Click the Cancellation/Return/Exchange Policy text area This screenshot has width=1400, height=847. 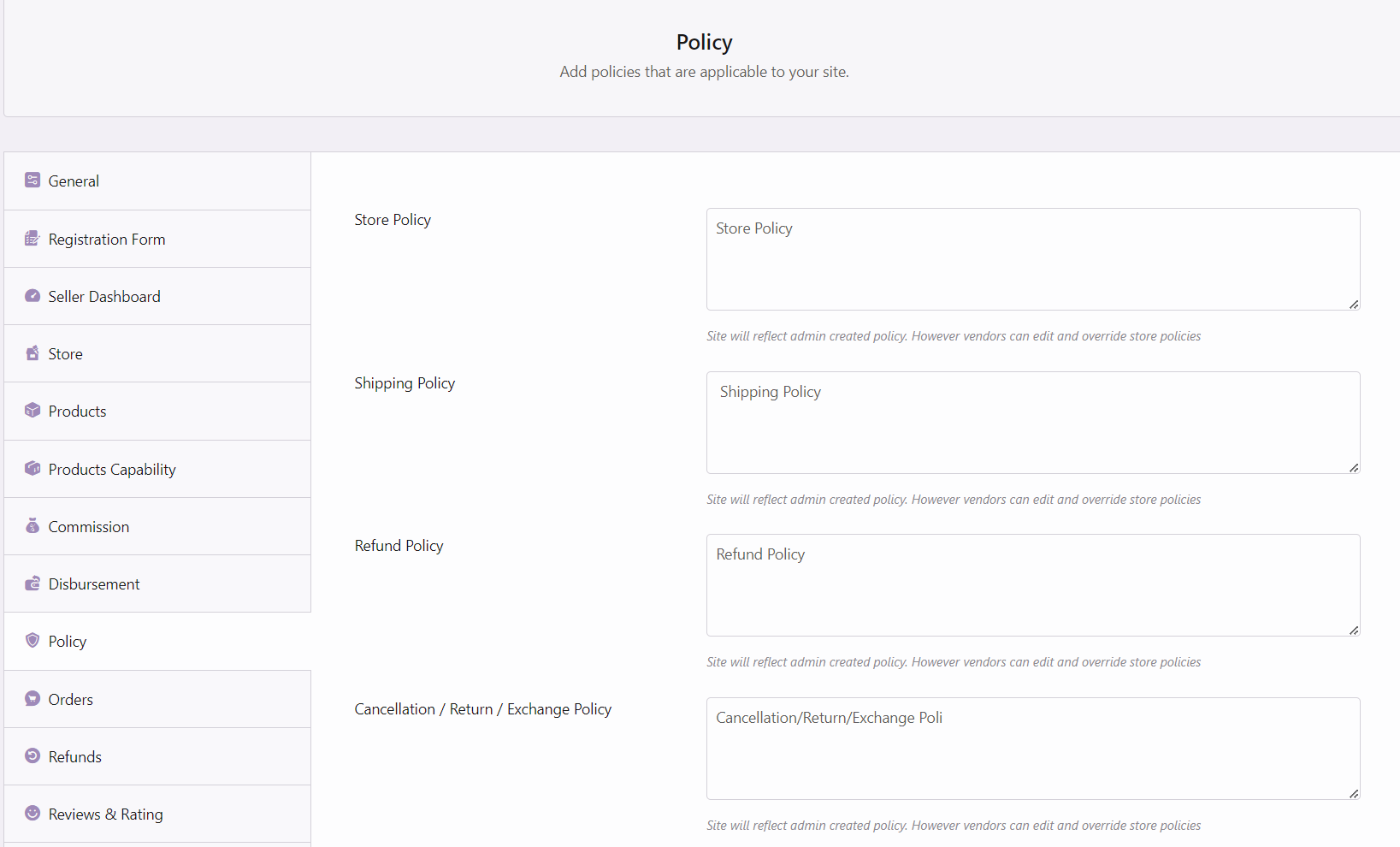[1032, 749]
